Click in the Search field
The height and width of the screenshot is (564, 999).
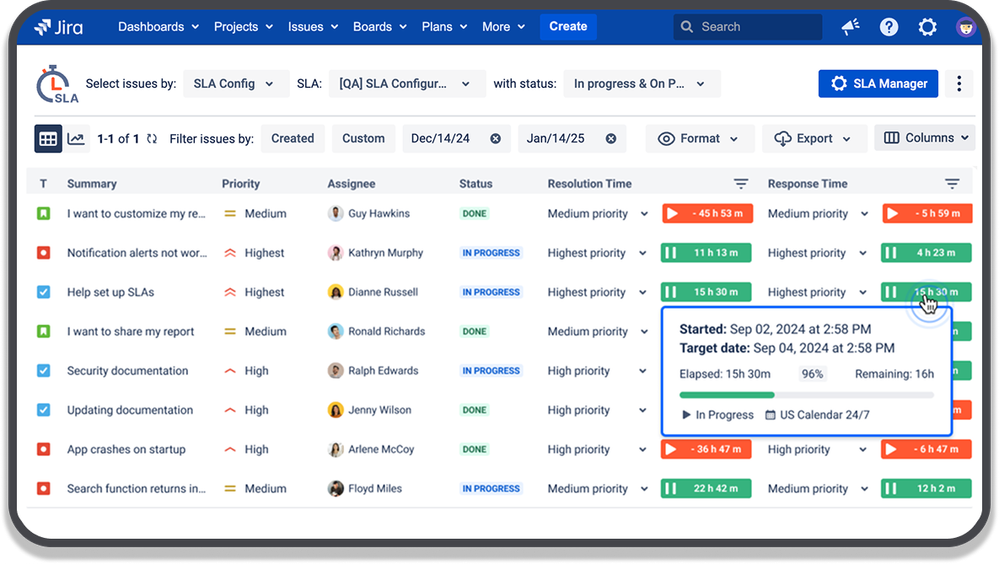747,27
